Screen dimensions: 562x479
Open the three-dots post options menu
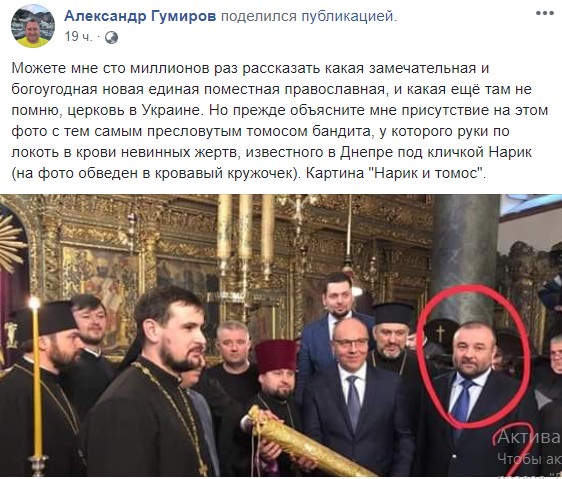545,13
